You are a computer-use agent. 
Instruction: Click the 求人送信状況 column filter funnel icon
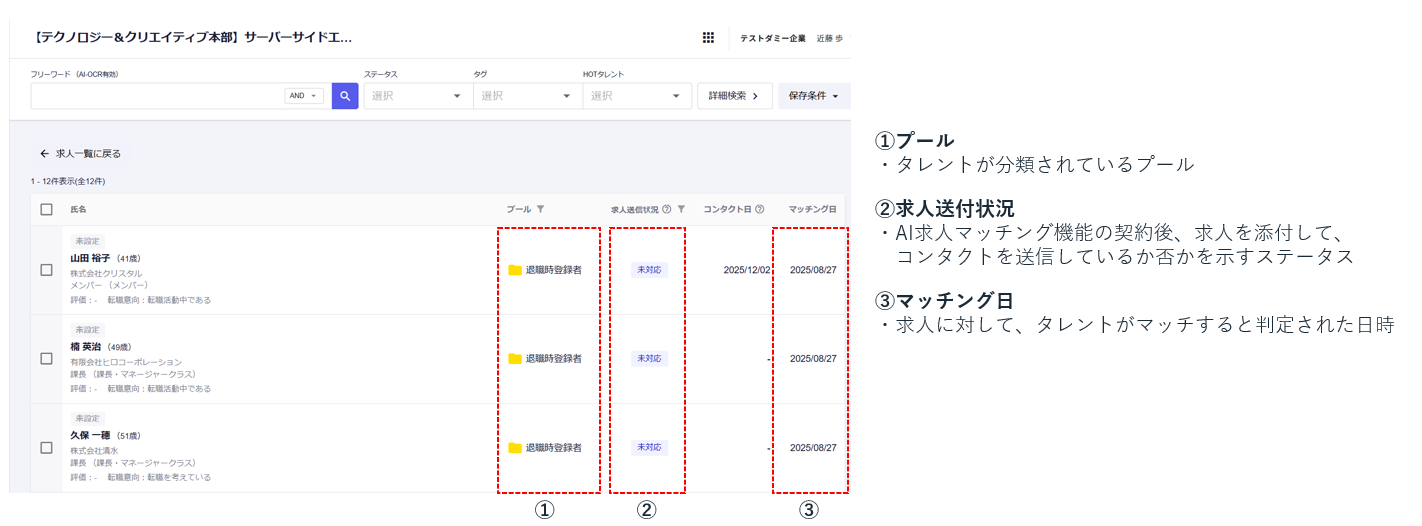click(681, 209)
